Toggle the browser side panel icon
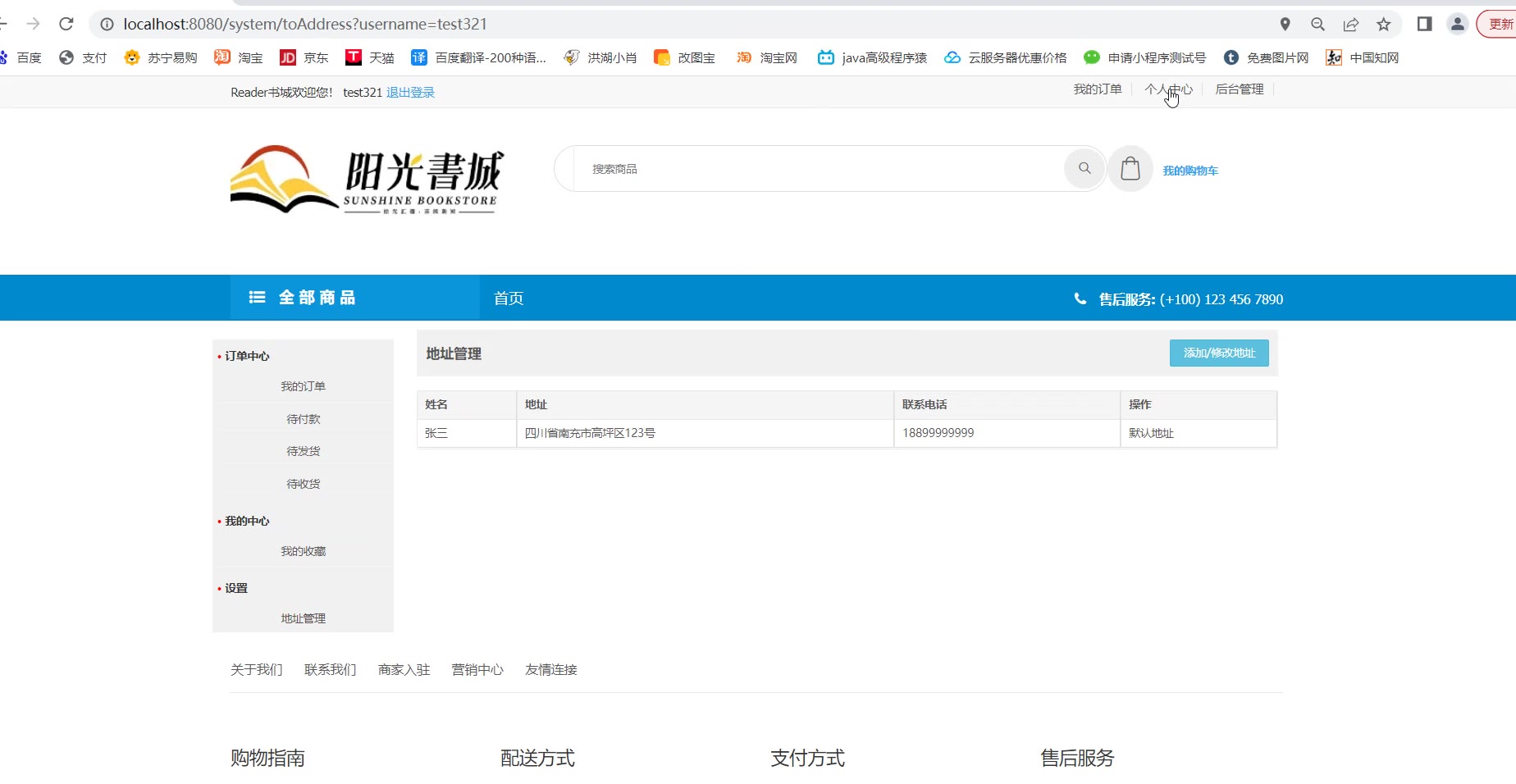This screenshot has height=784, width=1516. point(1424,24)
